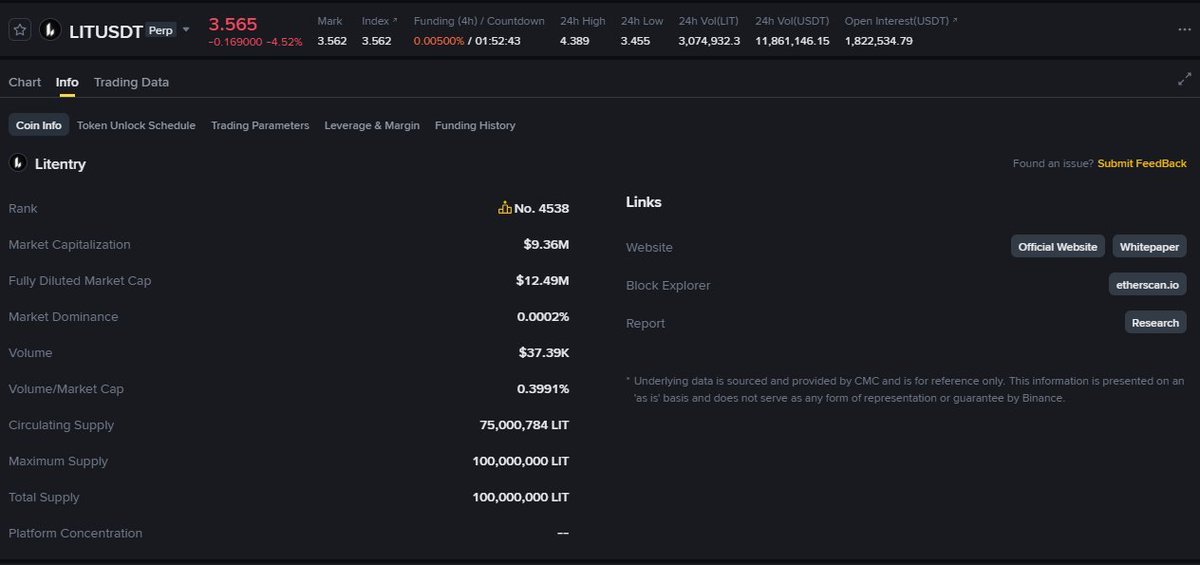Add LITUSDT to favorites with star icon
Viewport: 1200px width, 565px height.
pyautogui.click(x=19, y=30)
